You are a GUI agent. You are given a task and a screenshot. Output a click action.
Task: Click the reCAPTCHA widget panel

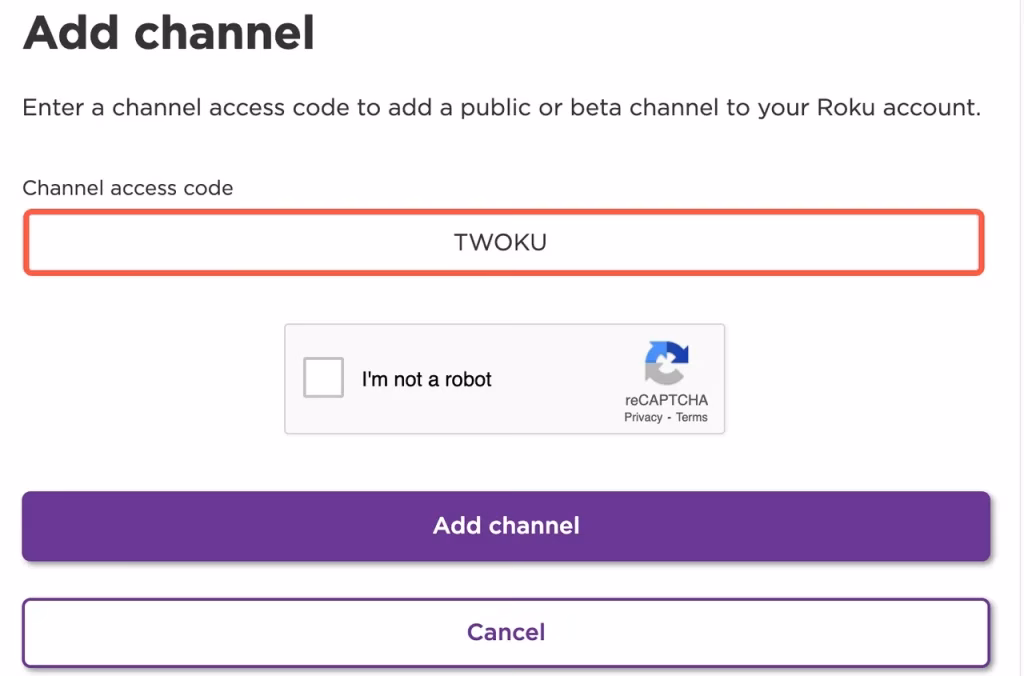505,379
